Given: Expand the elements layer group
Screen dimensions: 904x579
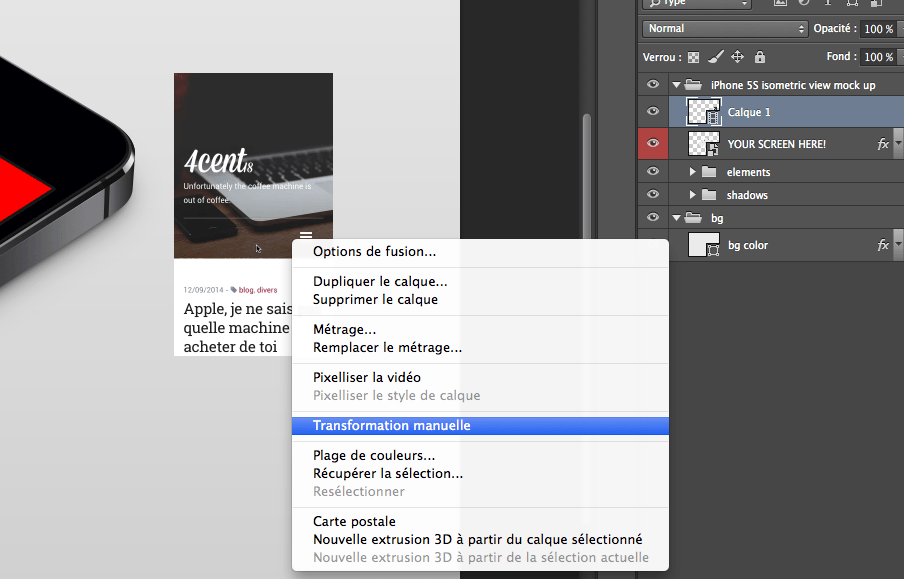Looking at the screenshot, I should pyautogui.click(x=692, y=172).
